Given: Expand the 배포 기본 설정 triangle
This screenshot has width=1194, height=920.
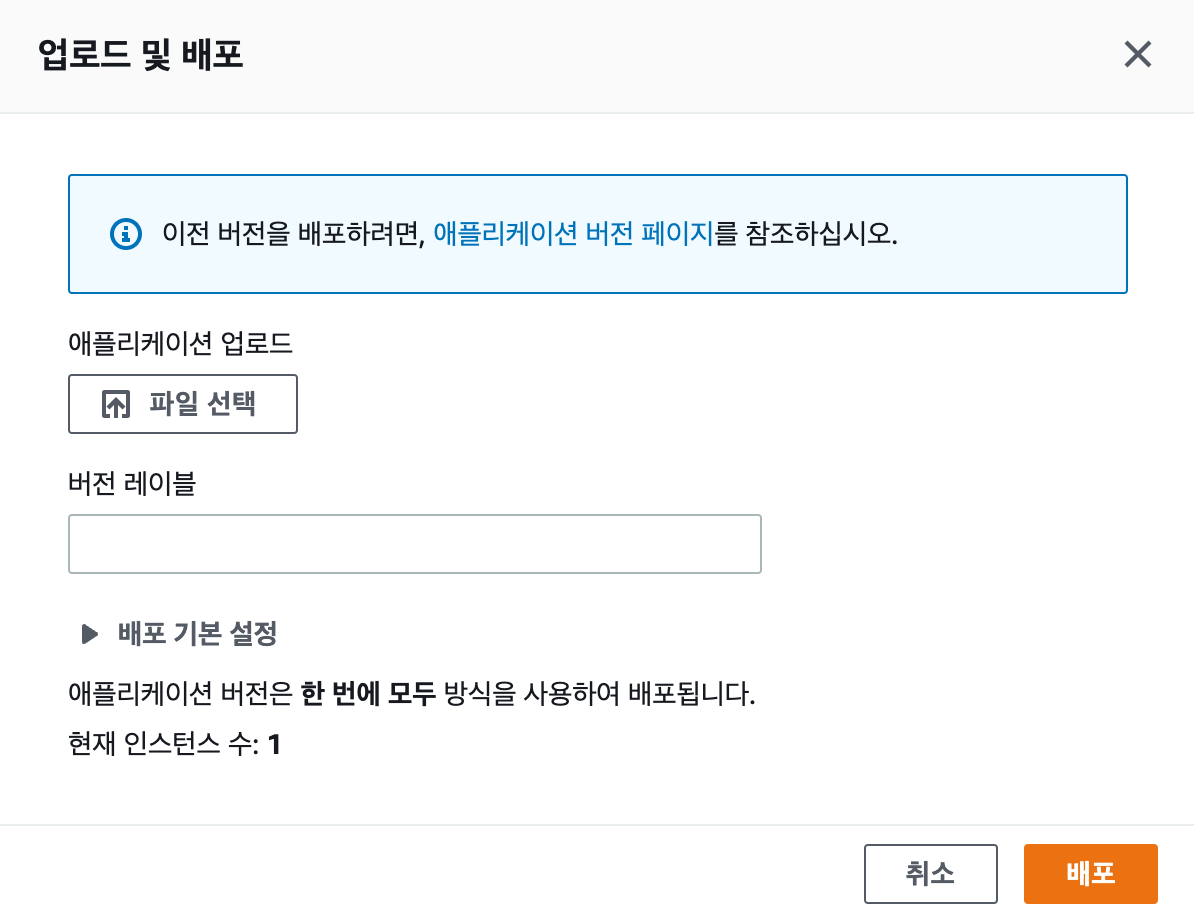Looking at the screenshot, I should click(x=90, y=633).
